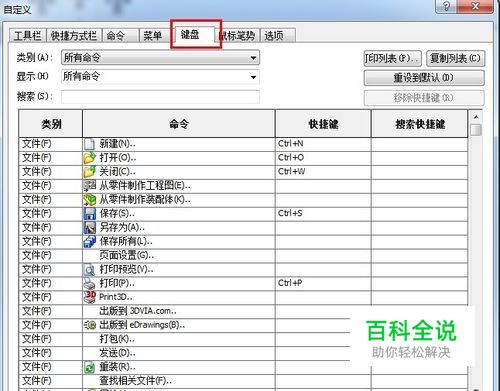Open the 类别(A) dropdown showing 所有命令
Viewport: 500px width, 391px height.
click(160, 58)
